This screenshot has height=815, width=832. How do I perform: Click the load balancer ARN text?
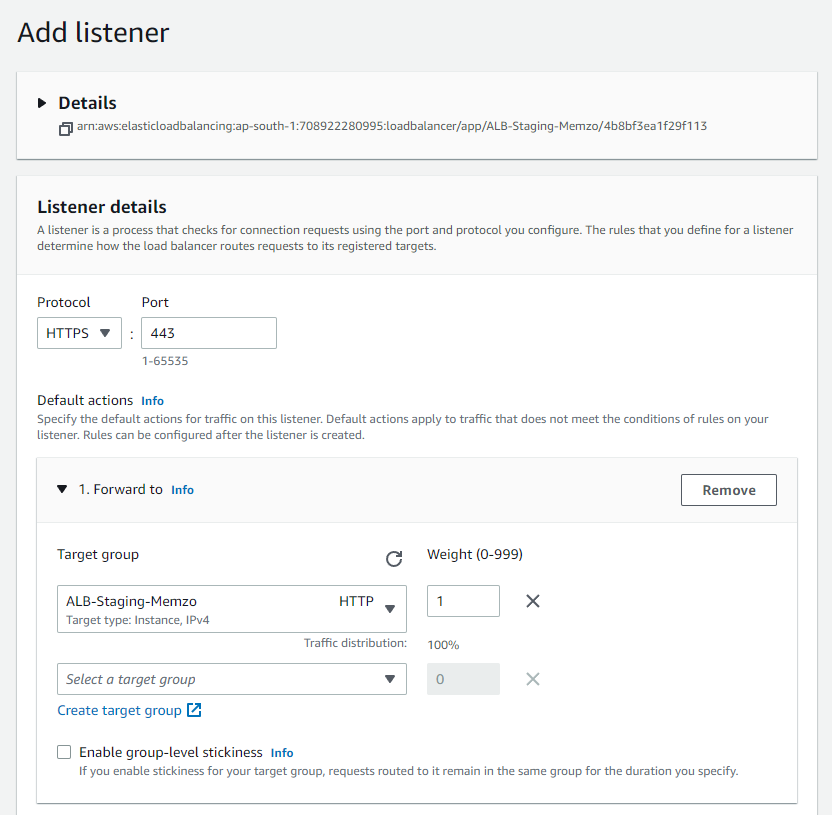coord(392,127)
